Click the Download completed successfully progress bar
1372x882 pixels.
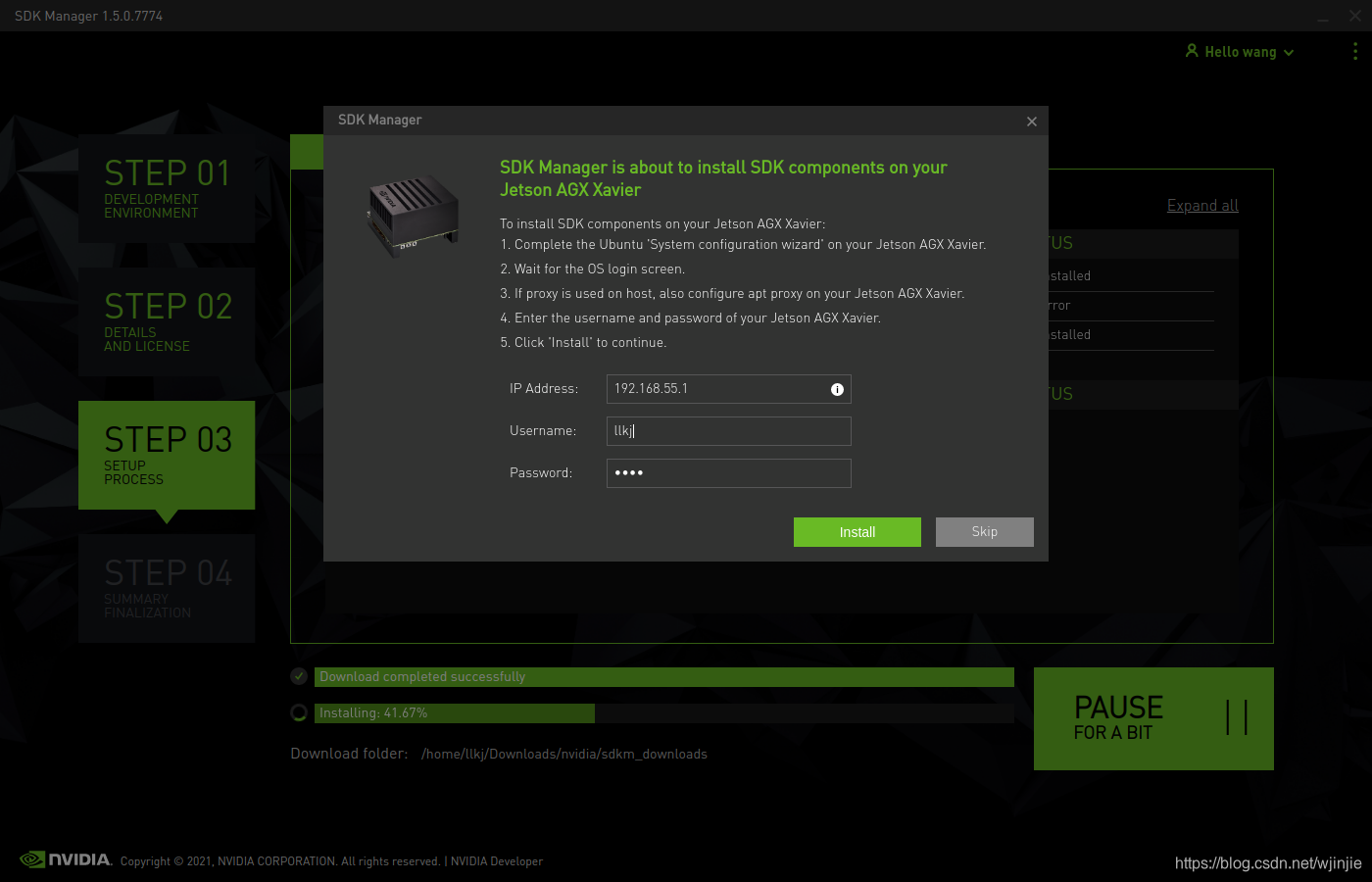point(664,677)
